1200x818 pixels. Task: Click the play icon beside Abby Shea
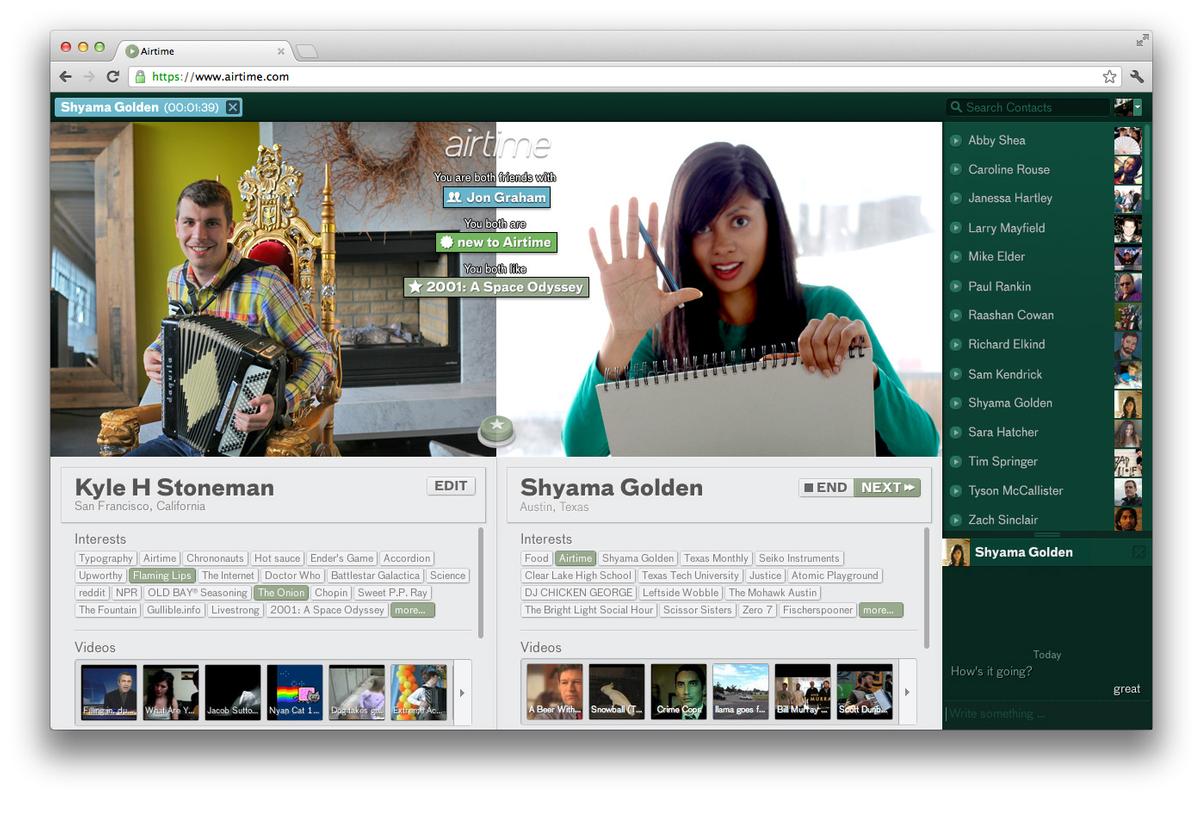pos(956,141)
